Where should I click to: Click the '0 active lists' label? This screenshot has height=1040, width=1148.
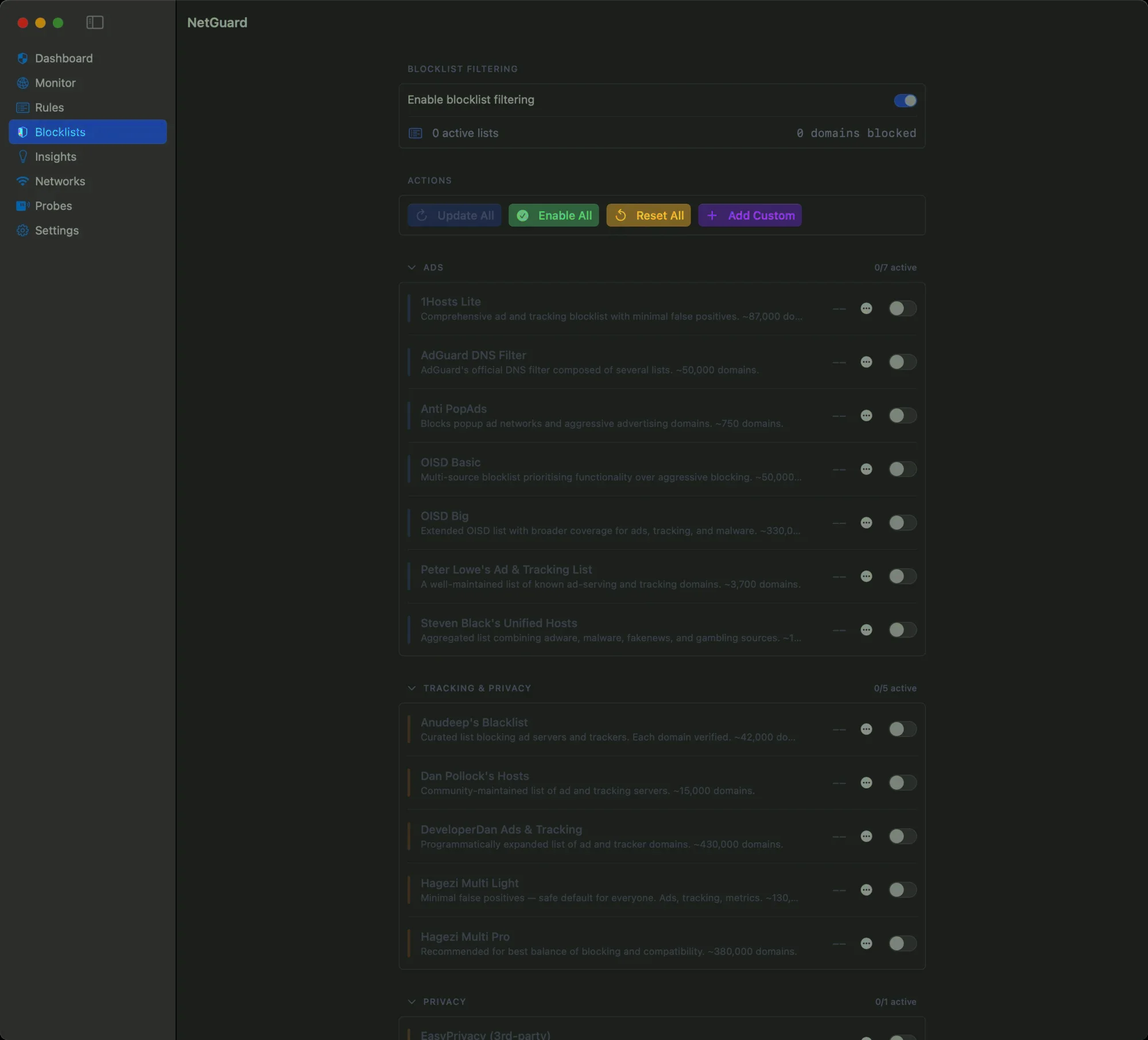tap(465, 133)
